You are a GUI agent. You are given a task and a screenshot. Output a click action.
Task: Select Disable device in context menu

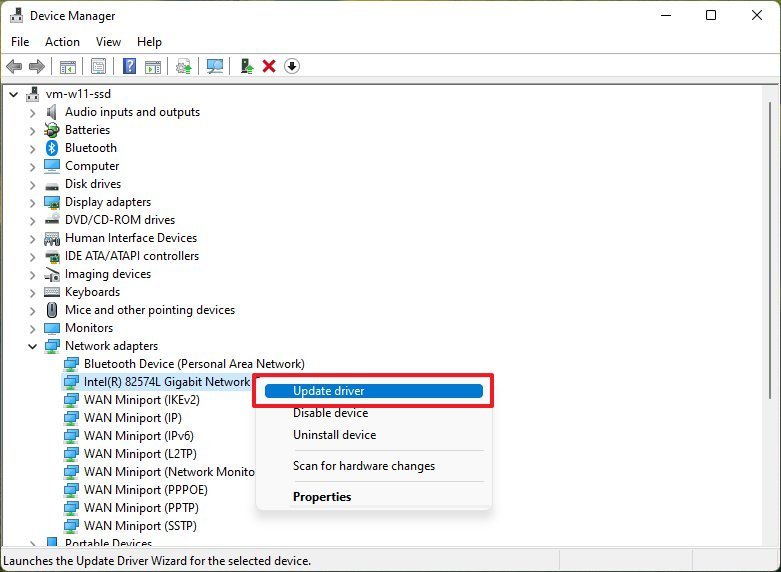click(x=330, y=413)
